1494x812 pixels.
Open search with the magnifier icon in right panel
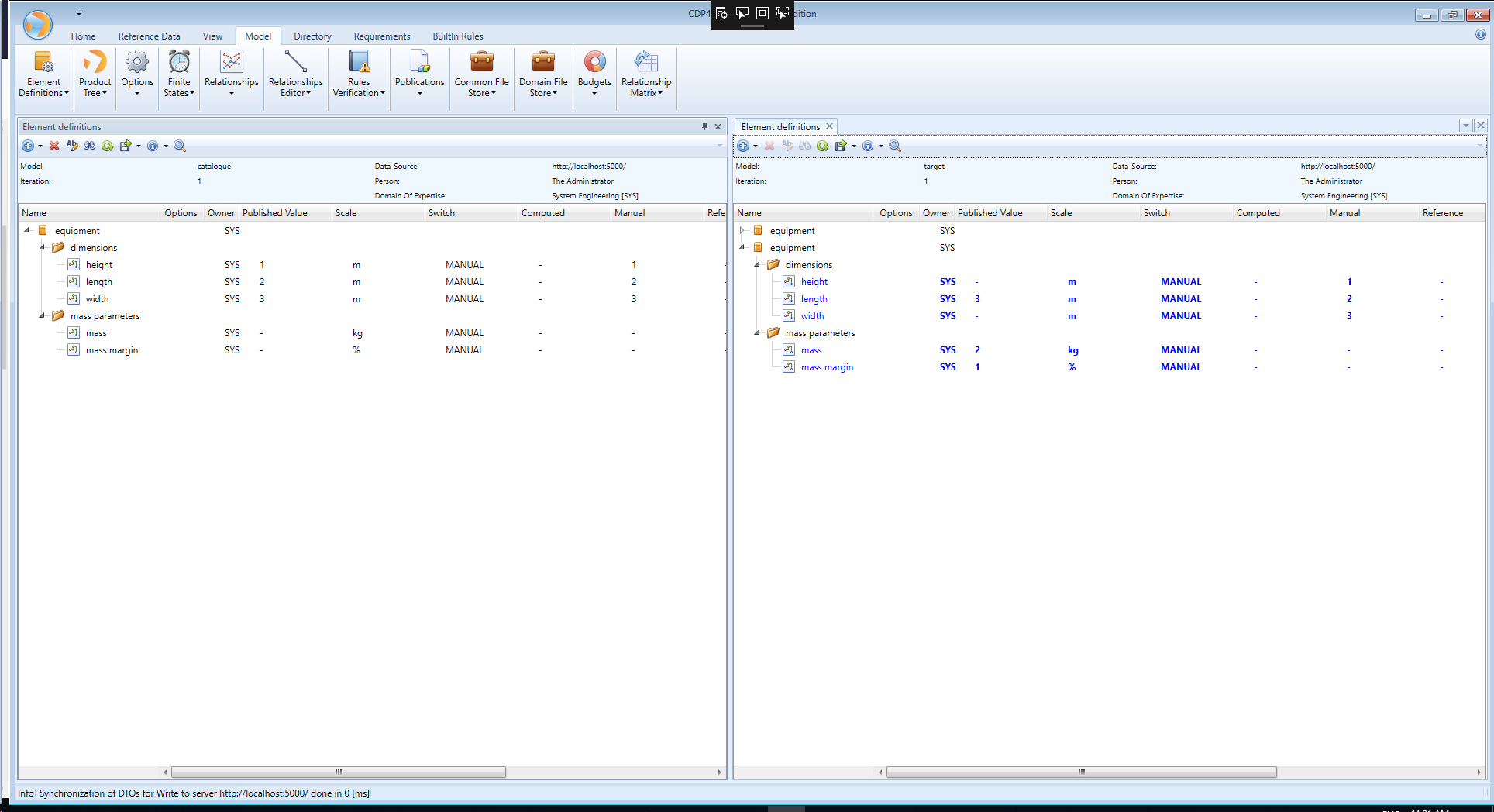895,146
